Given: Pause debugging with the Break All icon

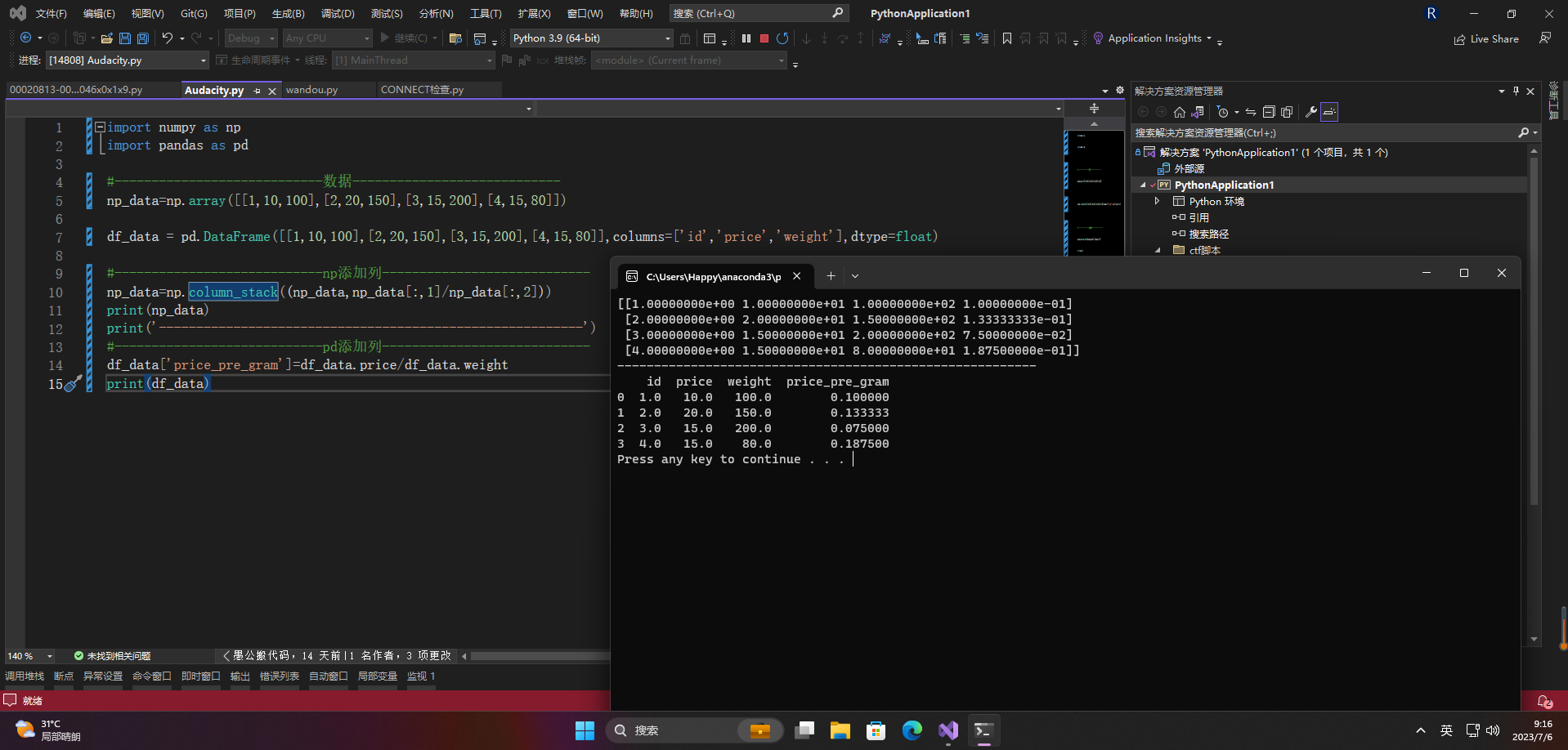Looking at the screenshot, I should (x=746, y=38).
